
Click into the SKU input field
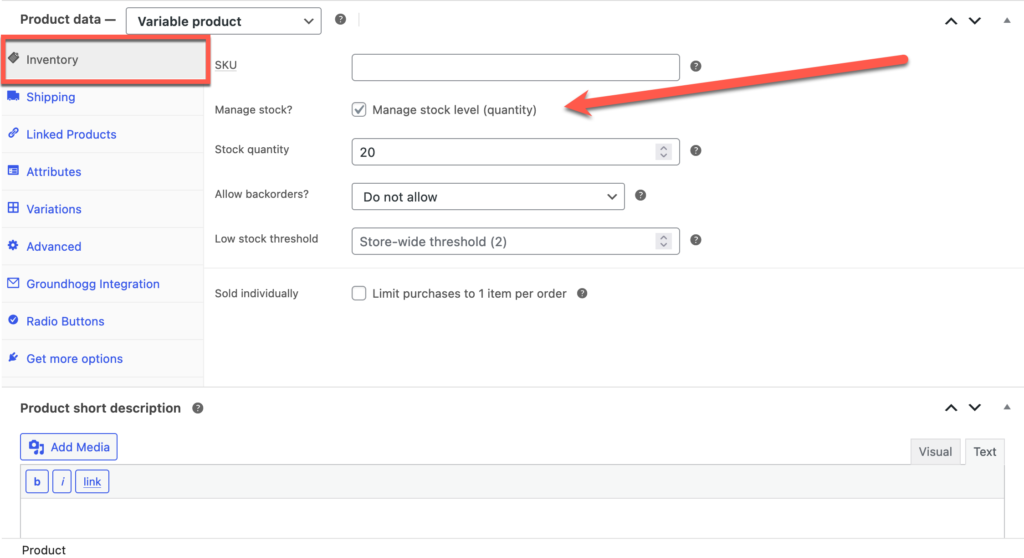[x=515, y=67]
